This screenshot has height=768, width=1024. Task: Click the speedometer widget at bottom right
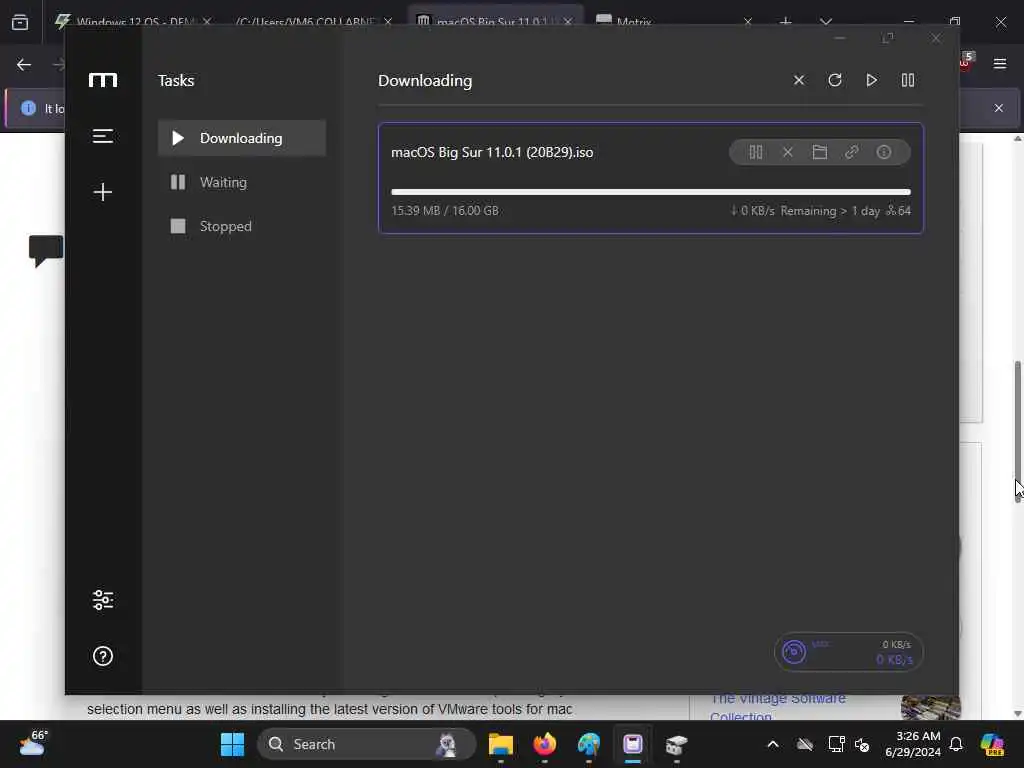click(848, 652)
